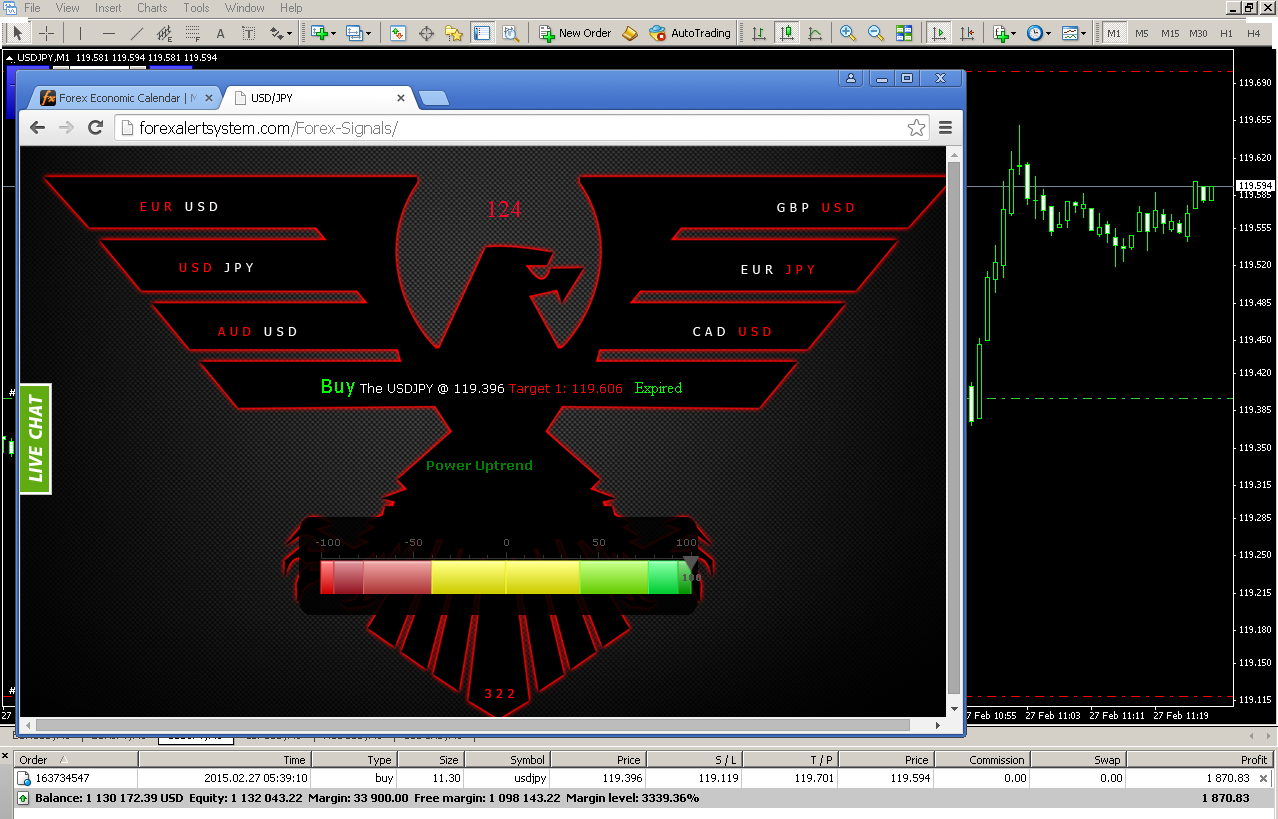Image resolution: width=1278 pixels, height=819 pixels.
Task: Click the New Order button
Action: coord(575,33)
